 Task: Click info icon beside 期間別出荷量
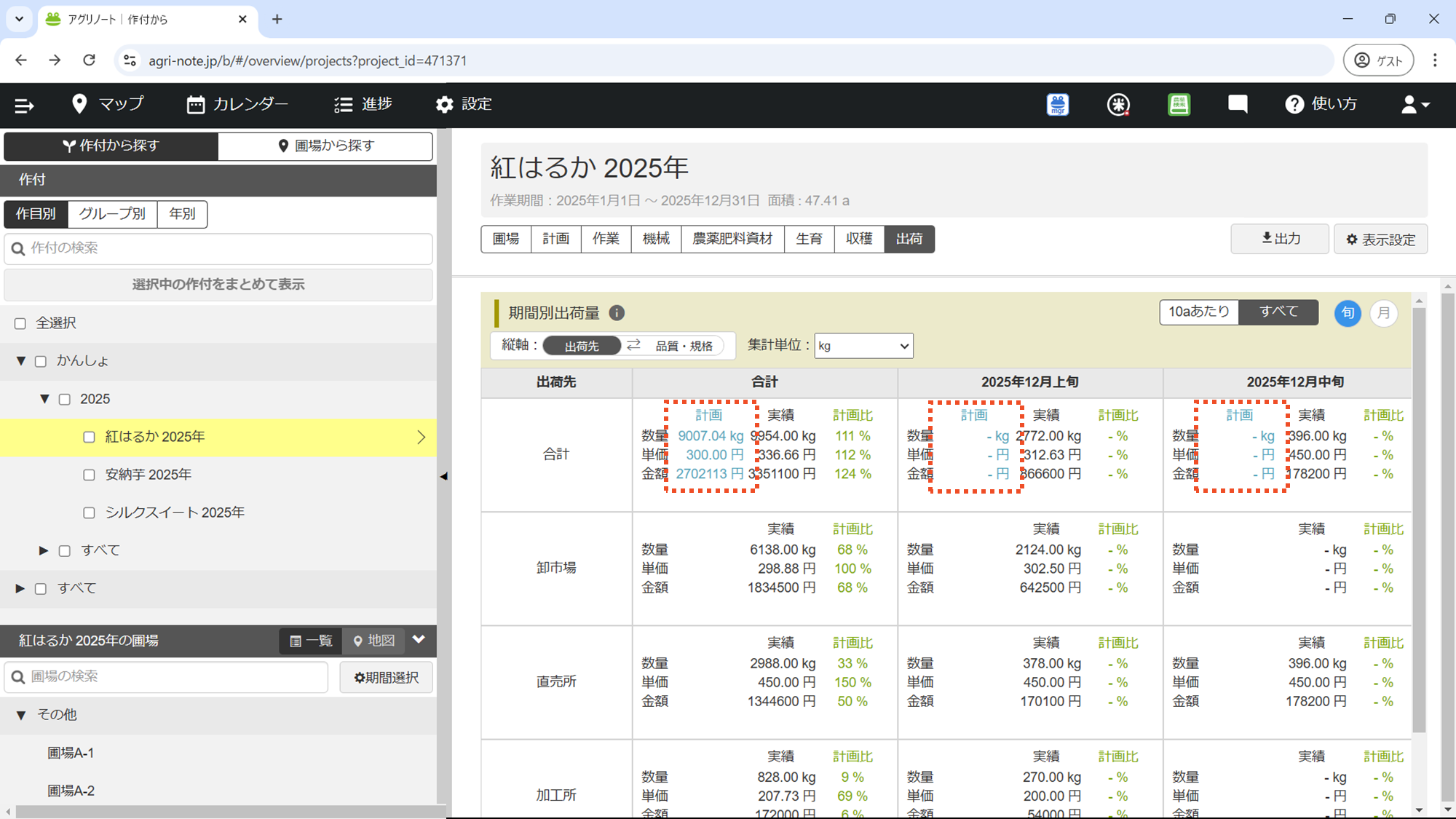click(617, 313)
